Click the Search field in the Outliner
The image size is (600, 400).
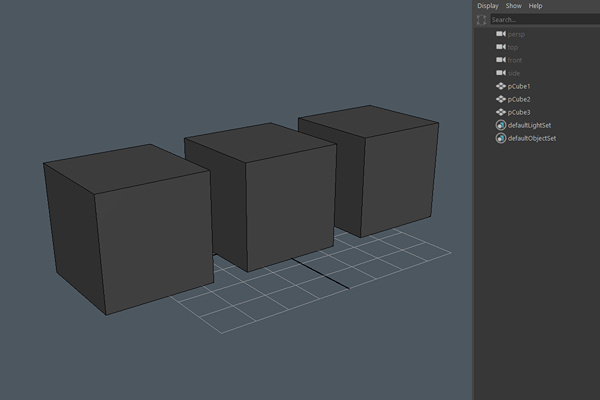[x=542, y=19]
